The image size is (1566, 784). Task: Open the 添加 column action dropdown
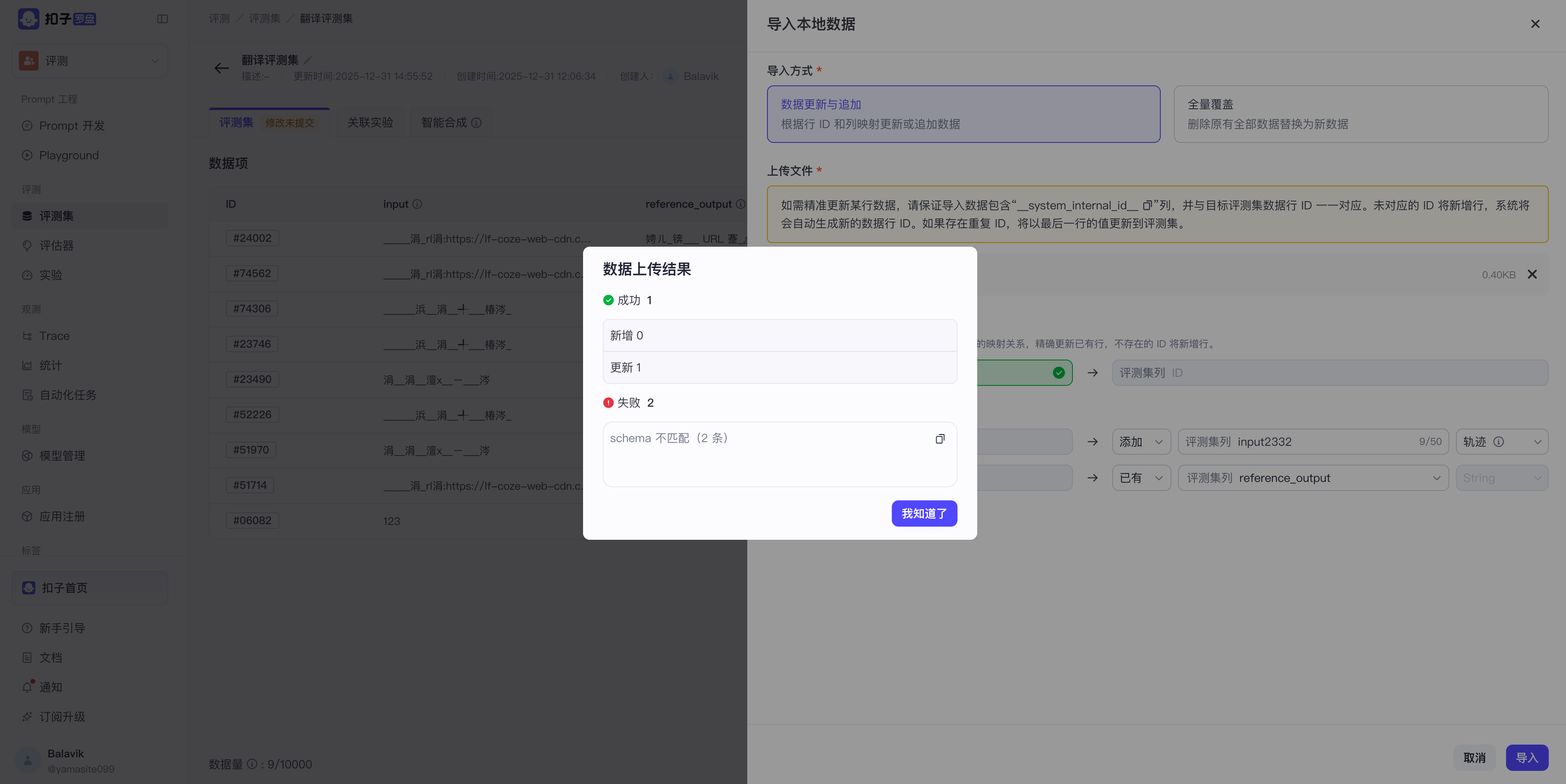(1141, 442)
